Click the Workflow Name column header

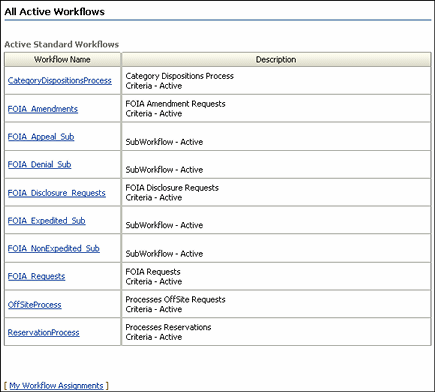(62, 60)
